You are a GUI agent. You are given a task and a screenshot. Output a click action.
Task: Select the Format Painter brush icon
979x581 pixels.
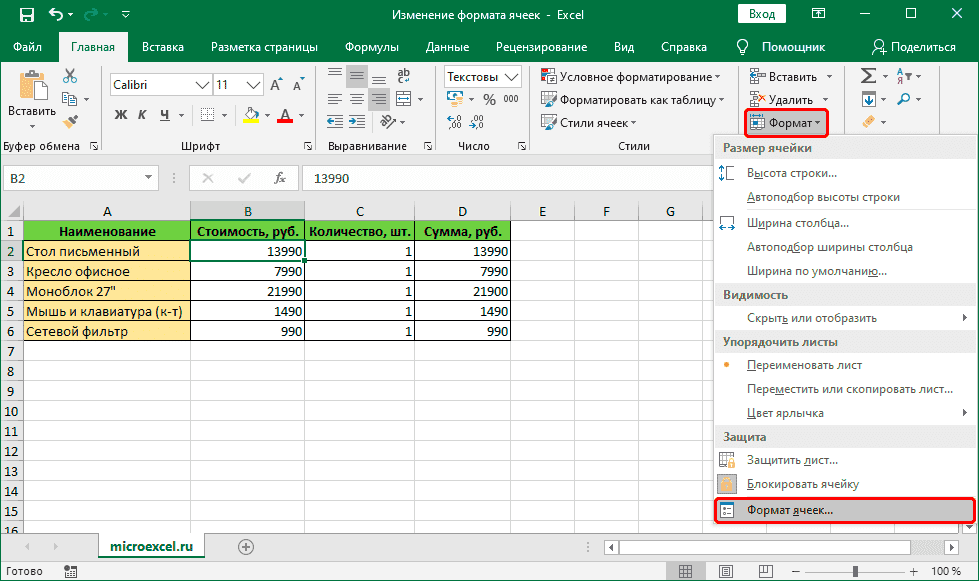(x=70, y=121)
